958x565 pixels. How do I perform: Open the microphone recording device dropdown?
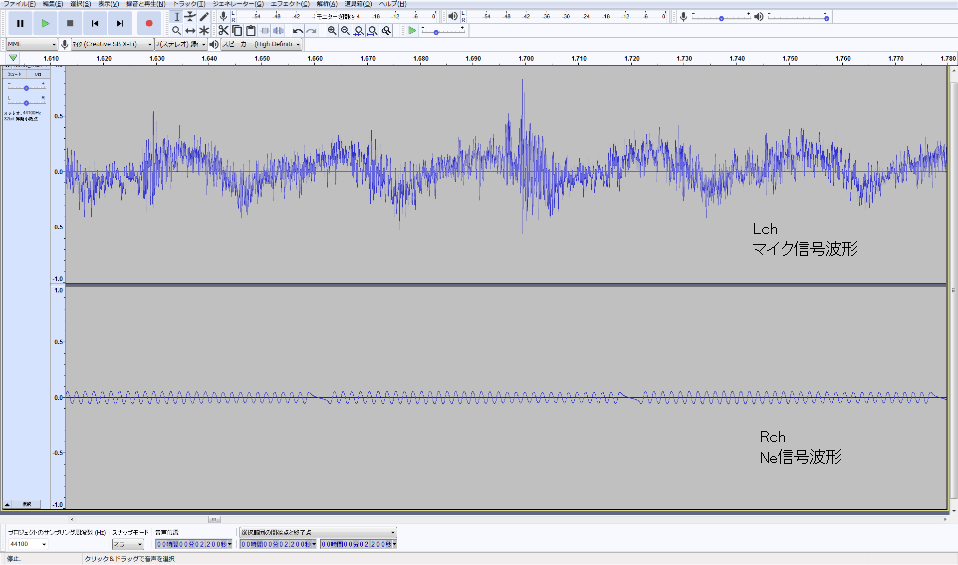(112, 45)
